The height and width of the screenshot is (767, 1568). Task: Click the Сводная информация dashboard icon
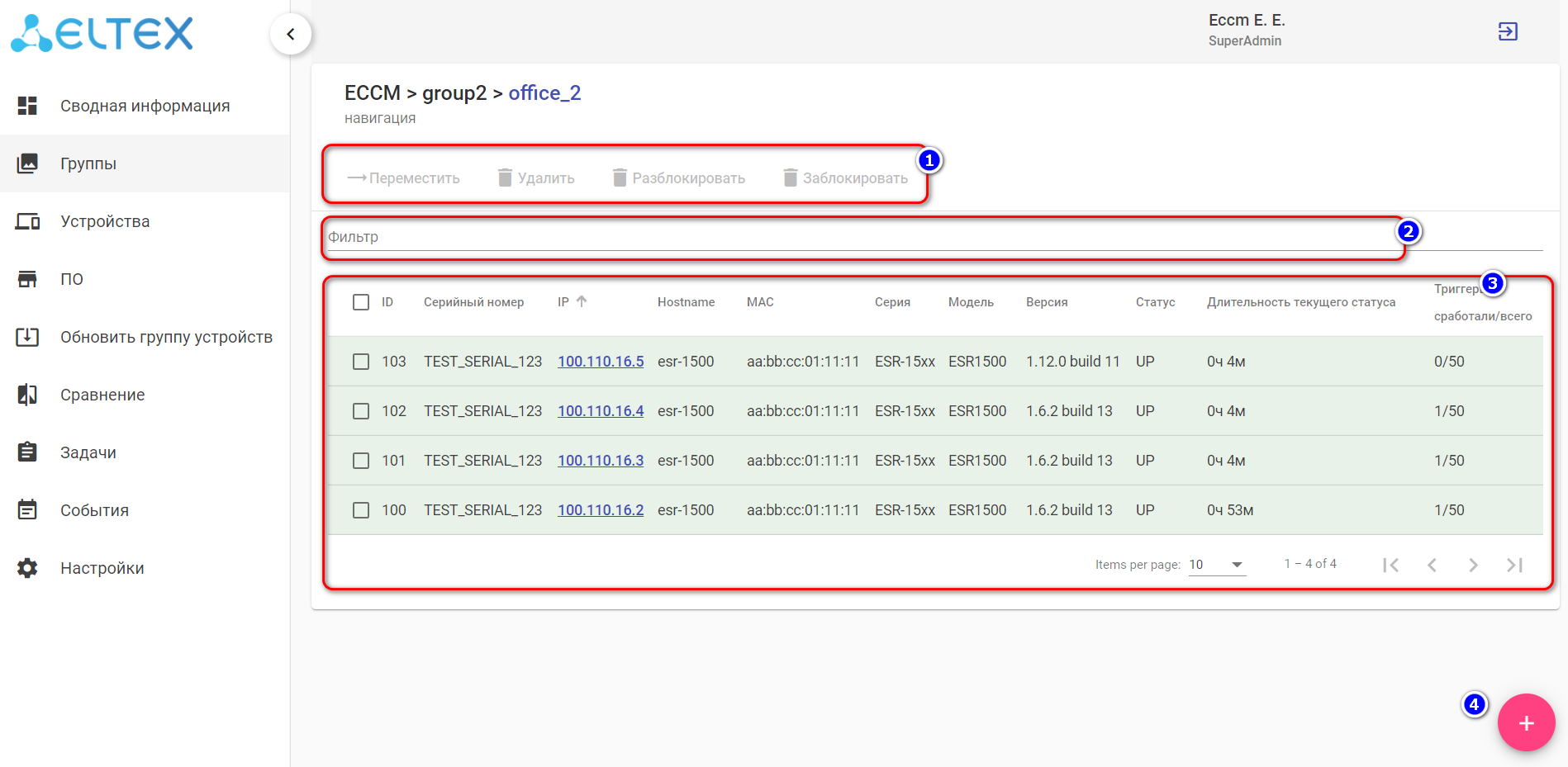27,106
